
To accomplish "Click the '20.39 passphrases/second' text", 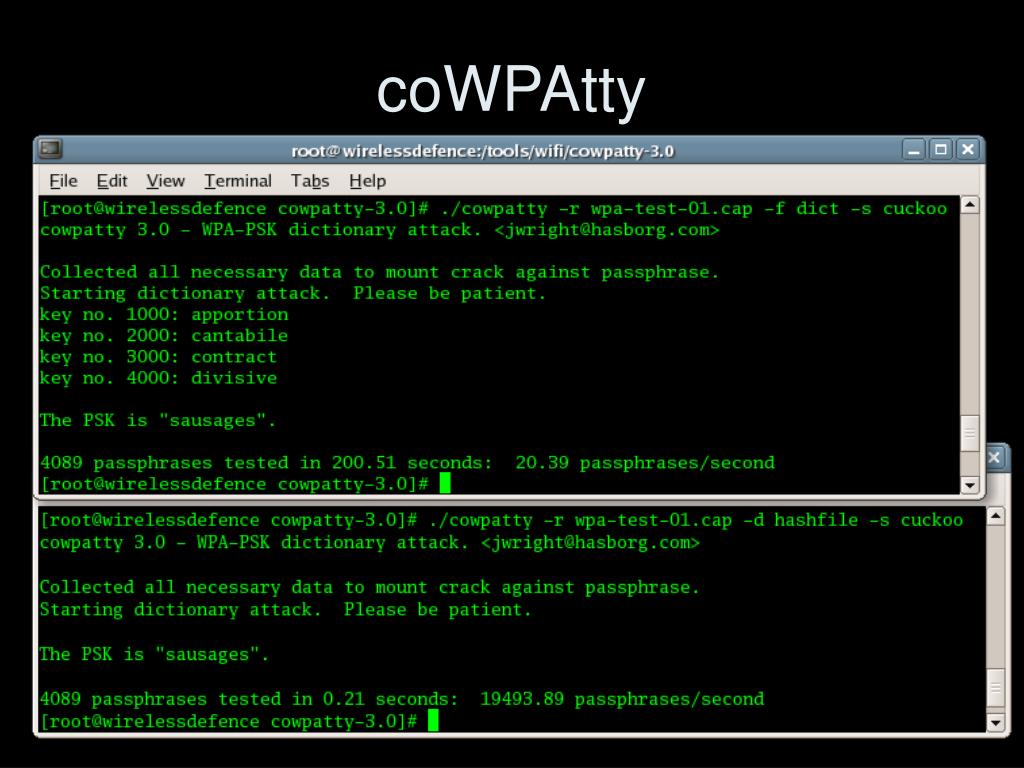I will [x=645, y=463].
